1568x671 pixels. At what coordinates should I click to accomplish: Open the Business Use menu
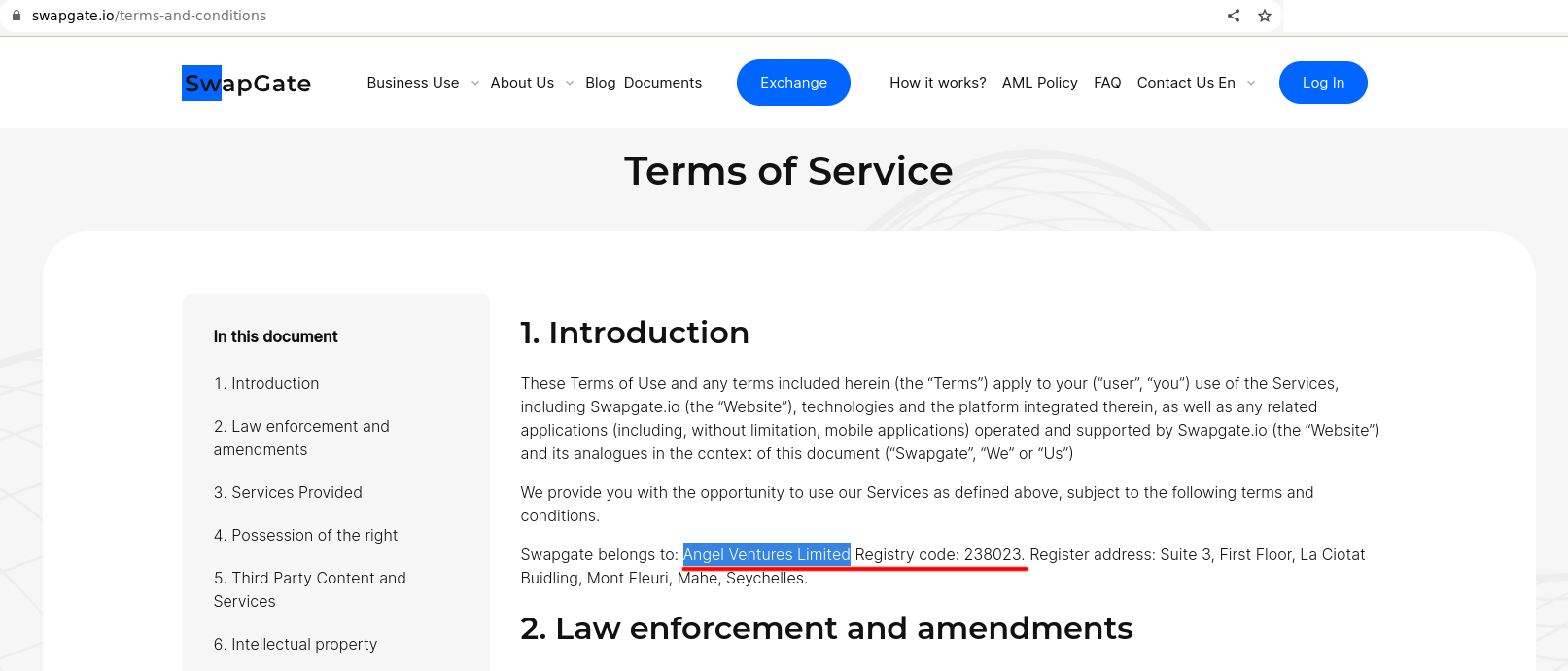click(413, 83)
